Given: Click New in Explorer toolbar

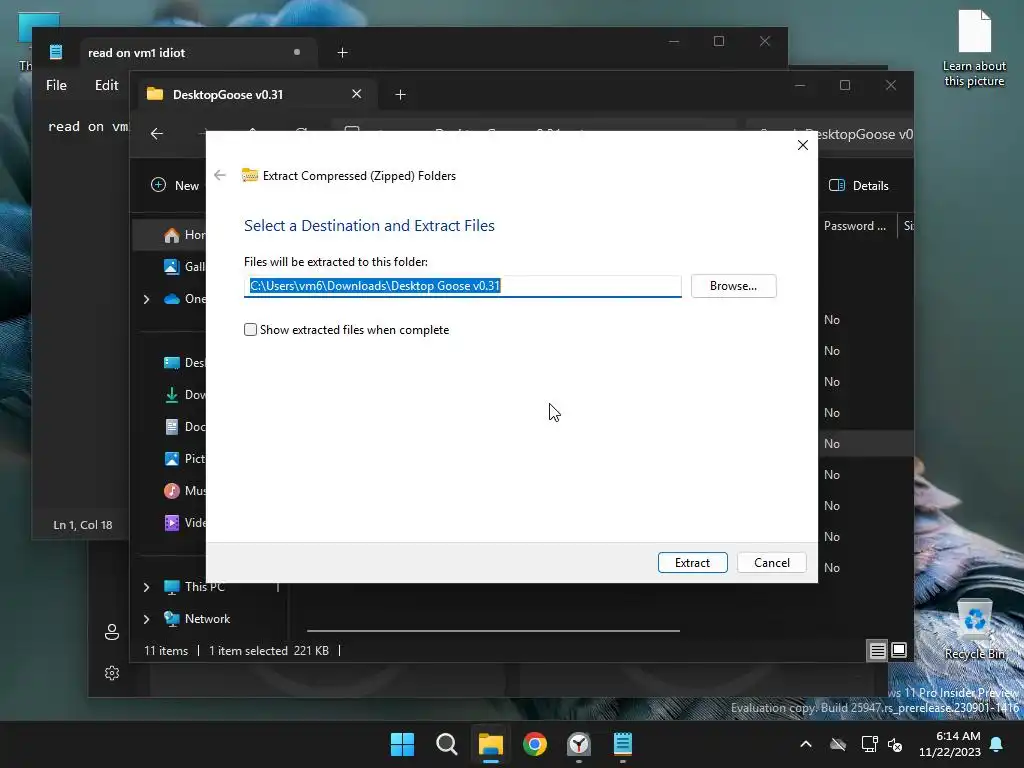Looking at the screenshot, I should pos(175,185).
